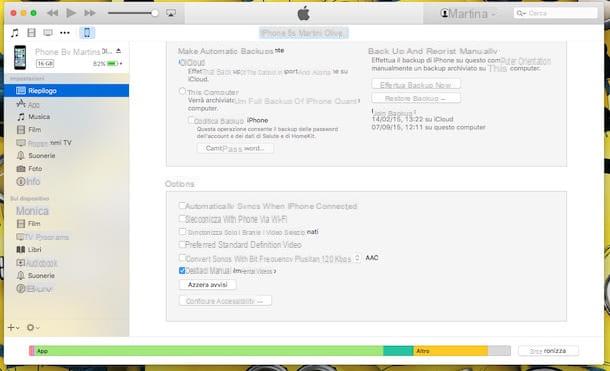610x371 pixels.
Task: Open the Movies library icon in toolbar
Action: point(32,33)
